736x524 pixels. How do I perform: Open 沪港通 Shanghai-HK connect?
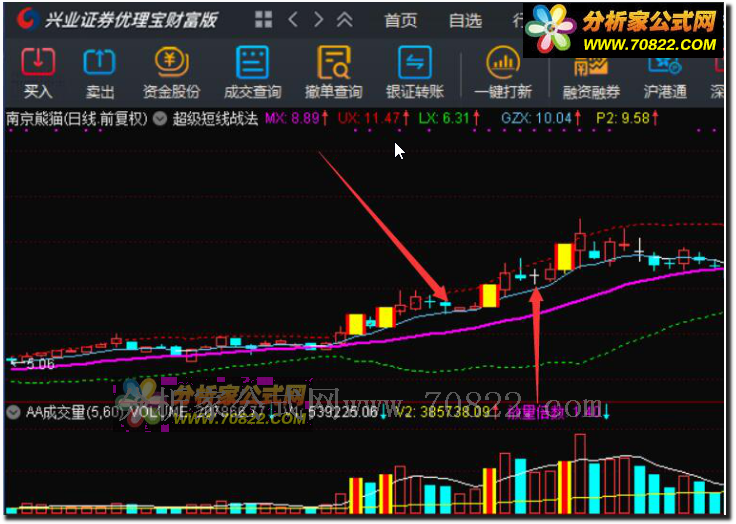(665, 77)
